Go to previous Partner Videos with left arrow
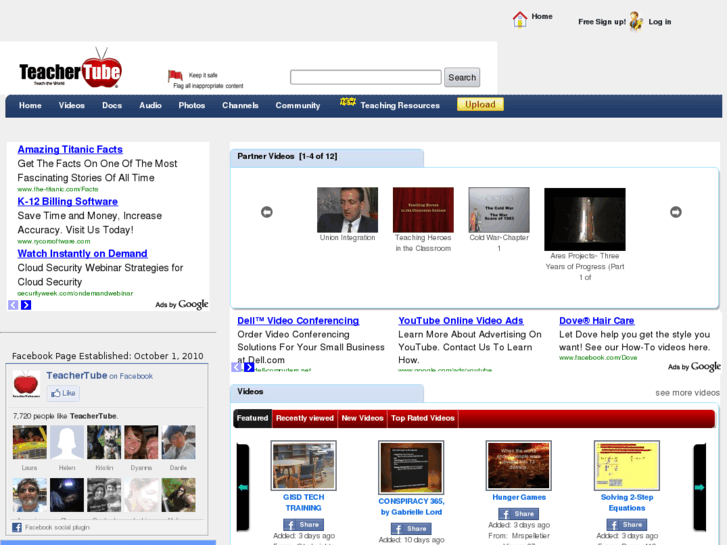 tap(267, 212)
